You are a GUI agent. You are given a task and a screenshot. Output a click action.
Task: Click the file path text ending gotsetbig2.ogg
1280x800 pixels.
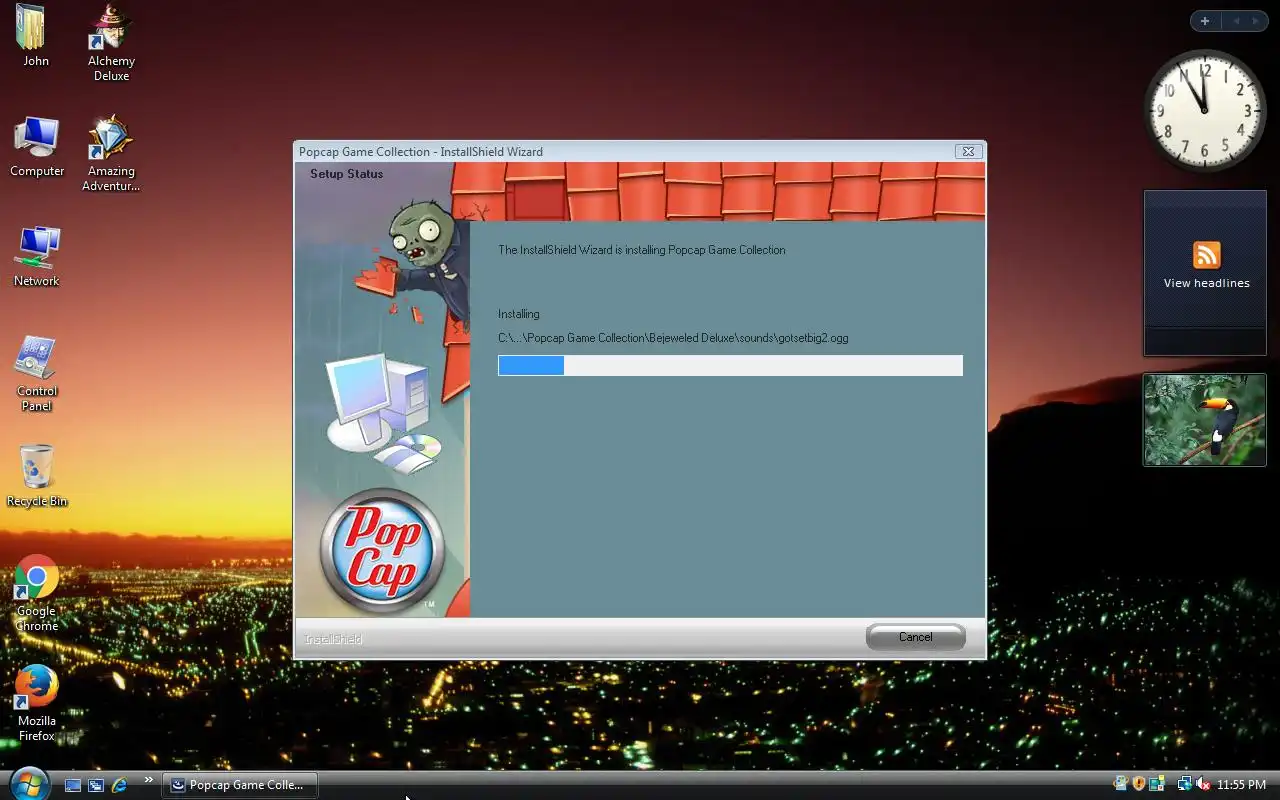pos(673,338)
